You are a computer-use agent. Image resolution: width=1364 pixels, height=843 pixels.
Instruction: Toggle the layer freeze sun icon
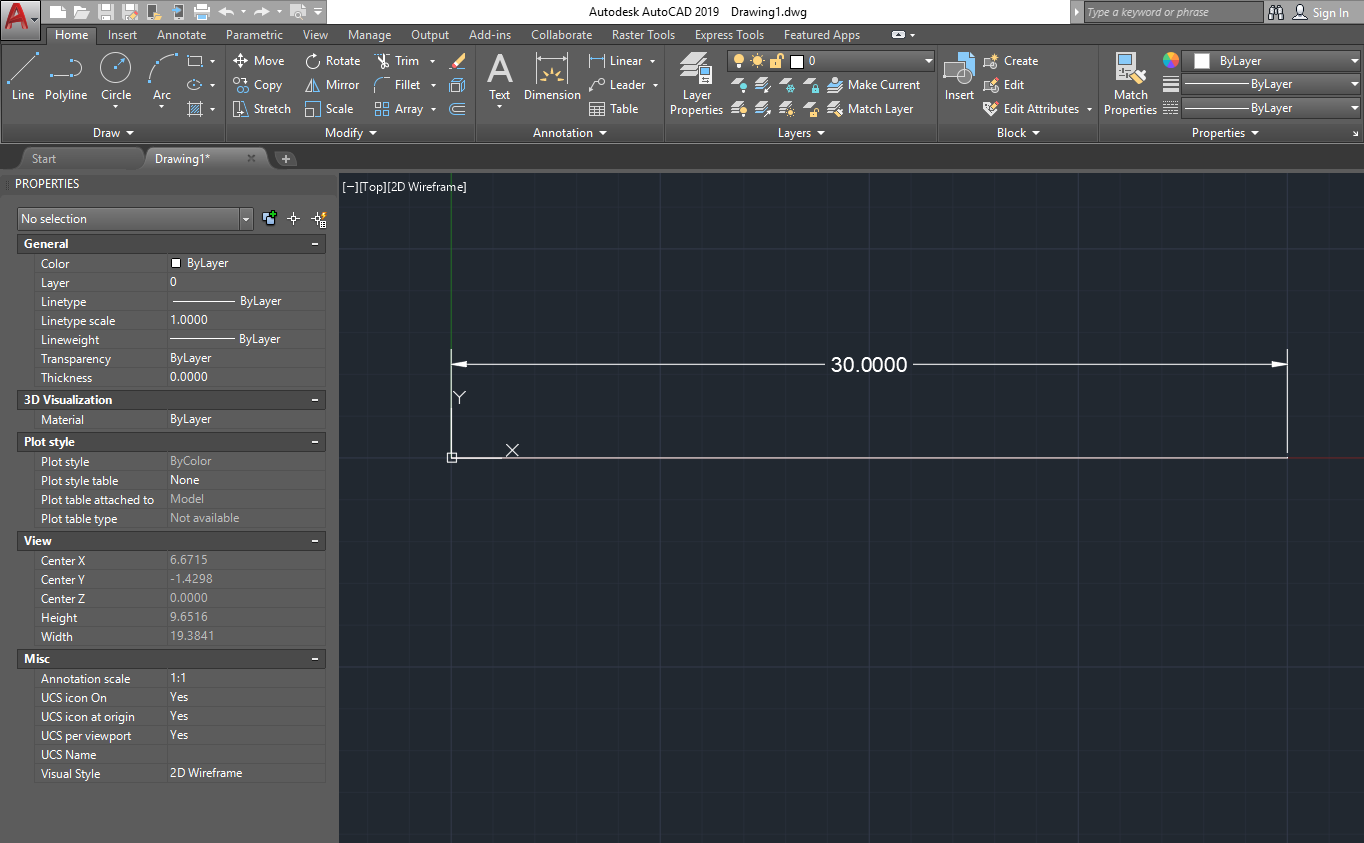click(x=757, y=61)
